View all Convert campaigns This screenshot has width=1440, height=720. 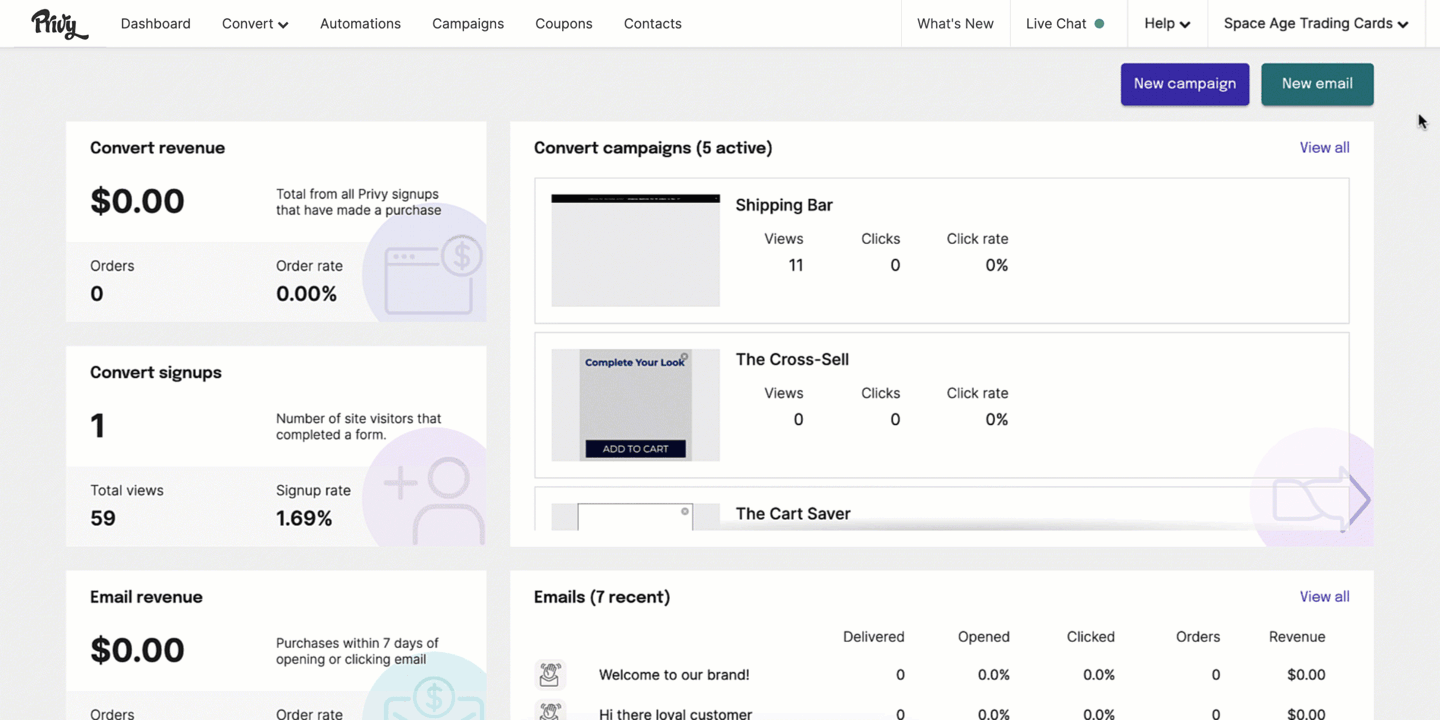(x=1324, y=148)
